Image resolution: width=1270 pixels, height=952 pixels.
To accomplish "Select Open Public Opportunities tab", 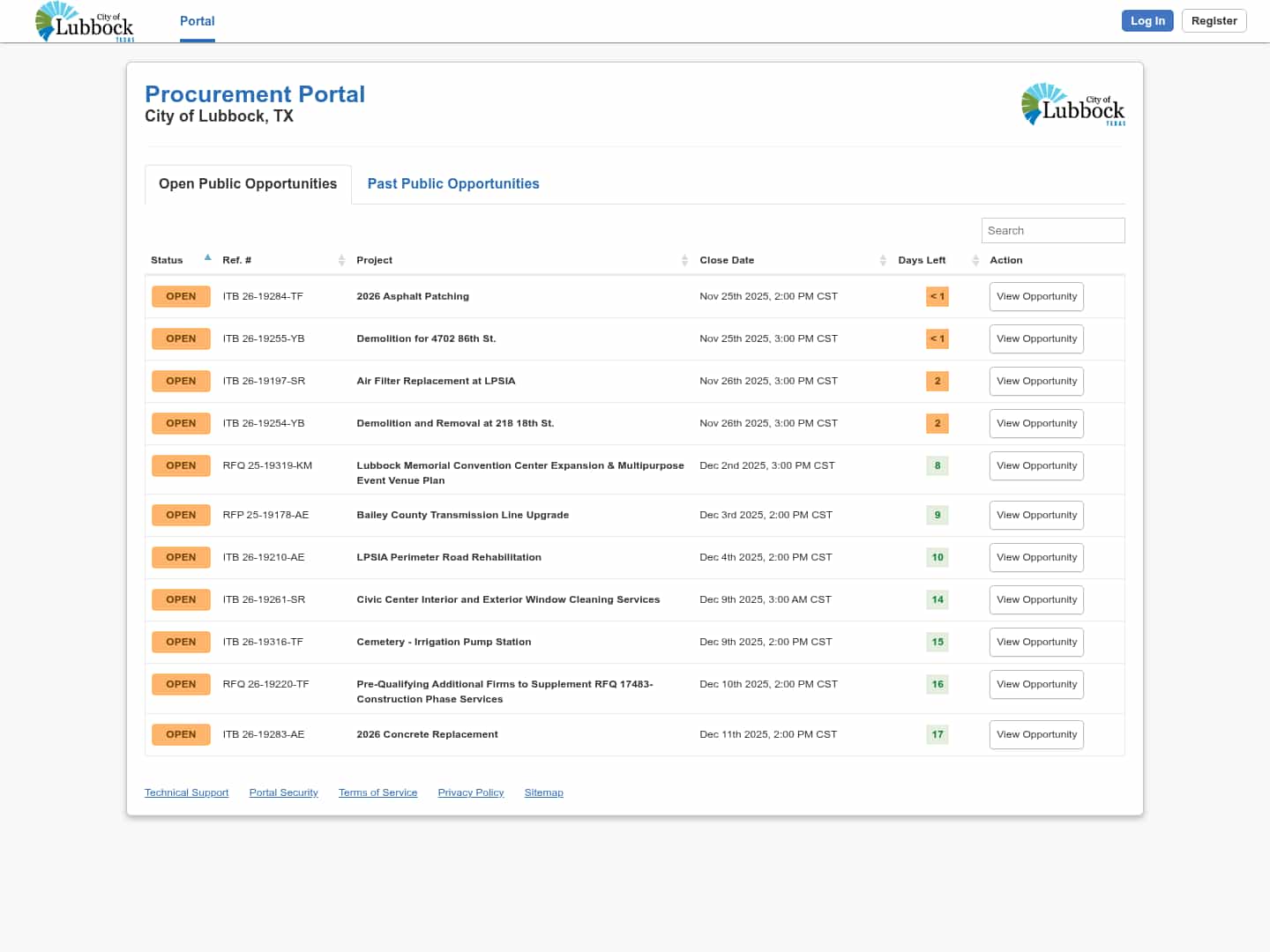I will tap(248, 184).
